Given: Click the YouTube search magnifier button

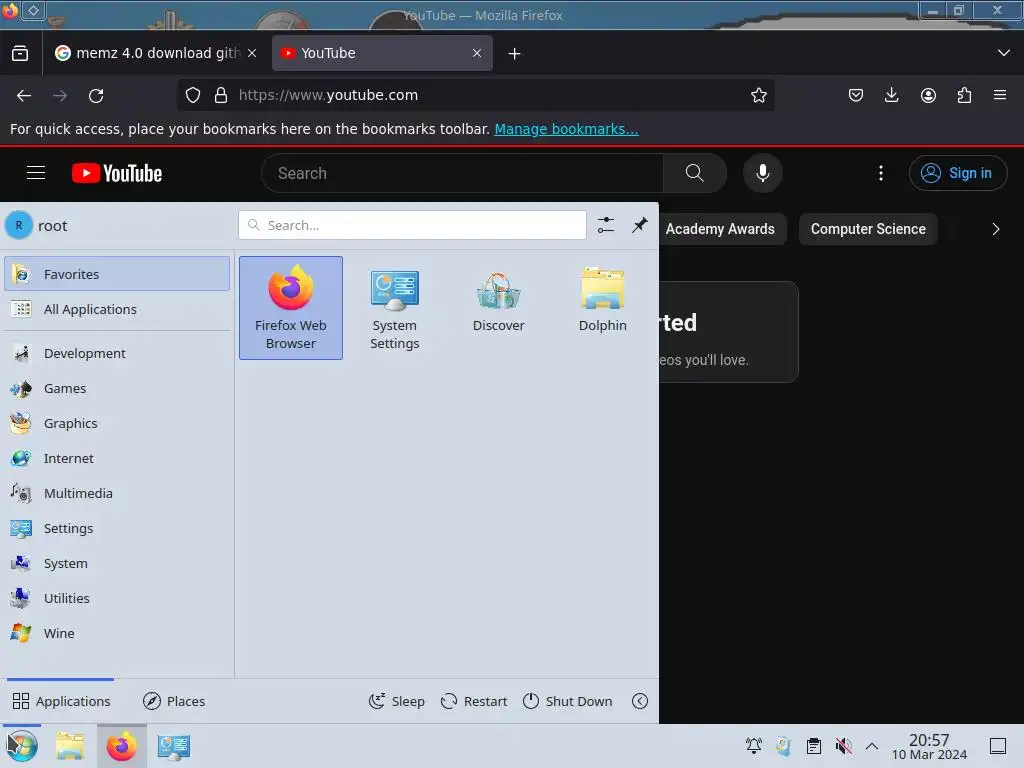Looking at the screenshot, I should click(695, 173).
